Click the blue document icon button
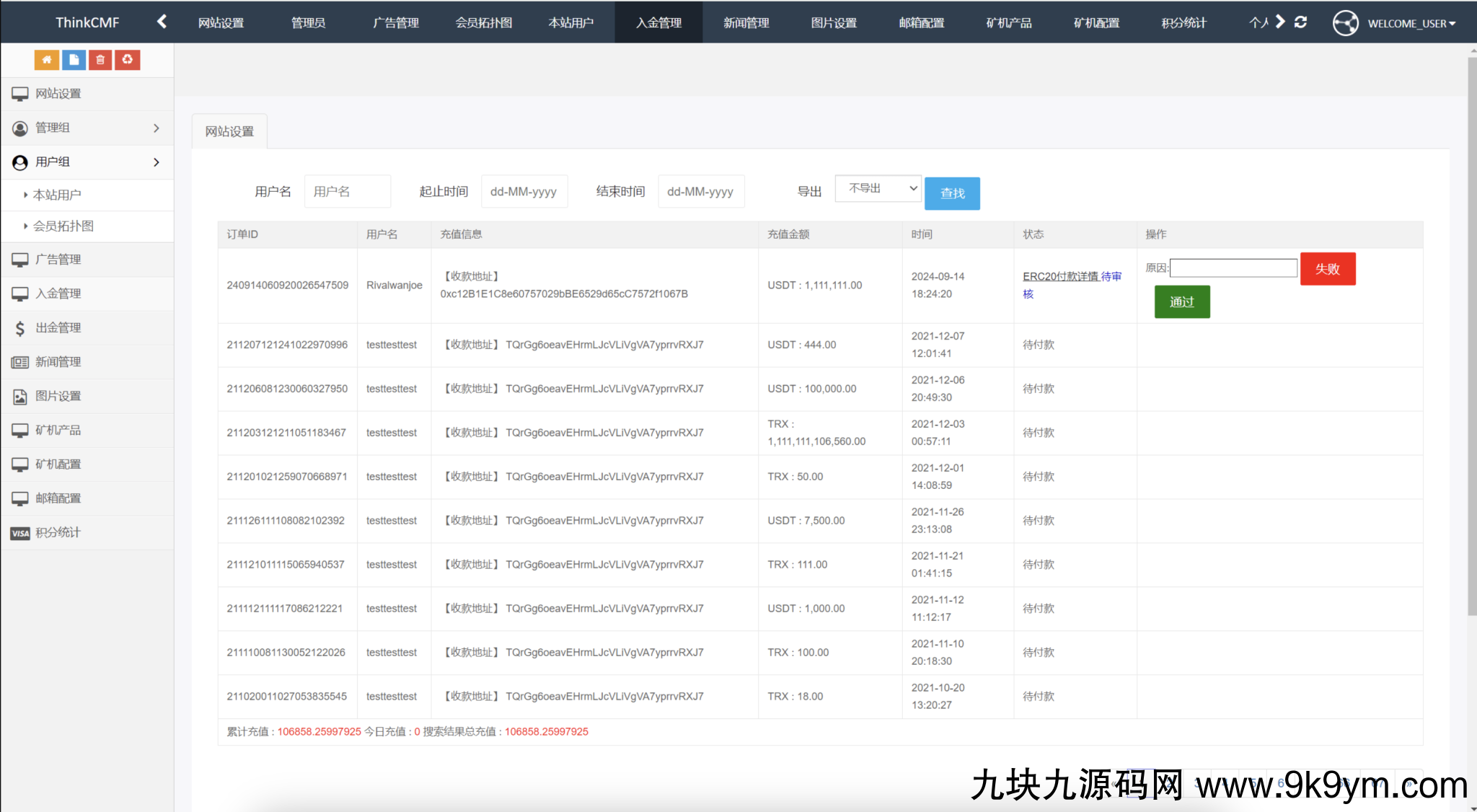This screenshot has height=812, width=1477. tap(74, 60)
